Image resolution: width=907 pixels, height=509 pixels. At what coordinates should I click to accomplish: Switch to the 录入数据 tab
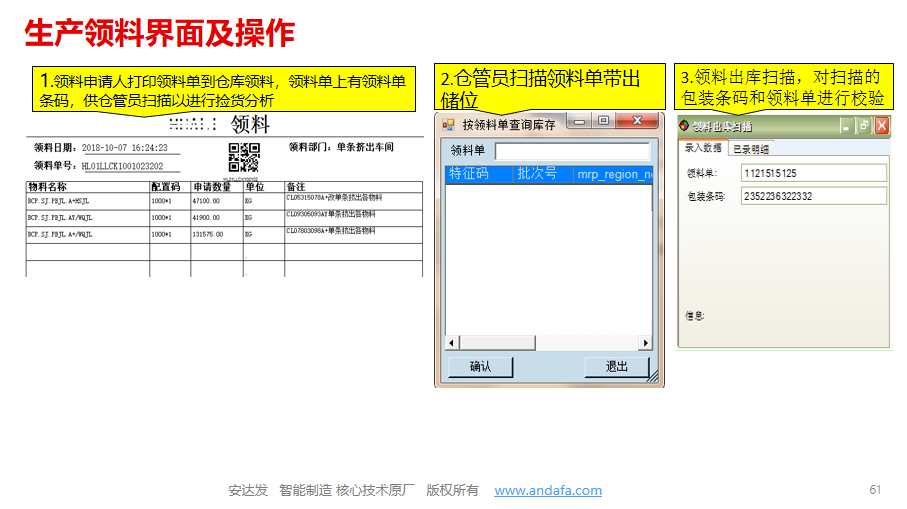(x=702, y=148)
